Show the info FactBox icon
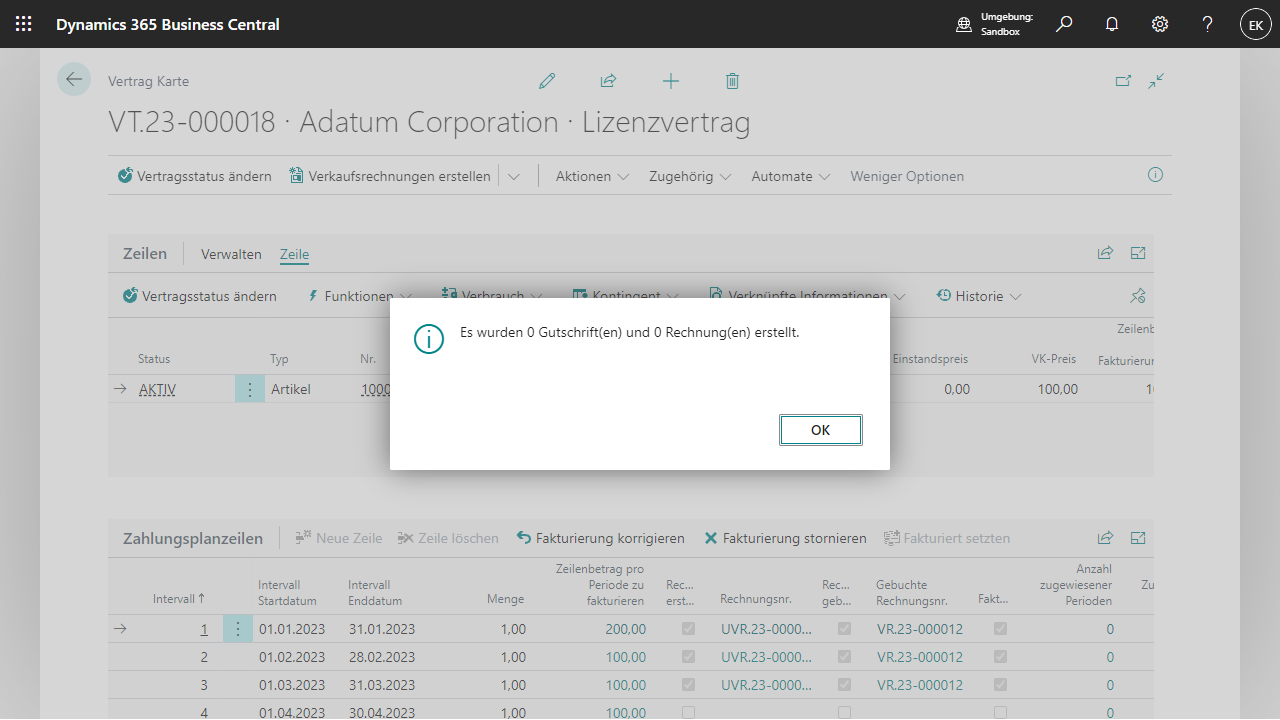1280x720 pixels. coord(1155,175)
